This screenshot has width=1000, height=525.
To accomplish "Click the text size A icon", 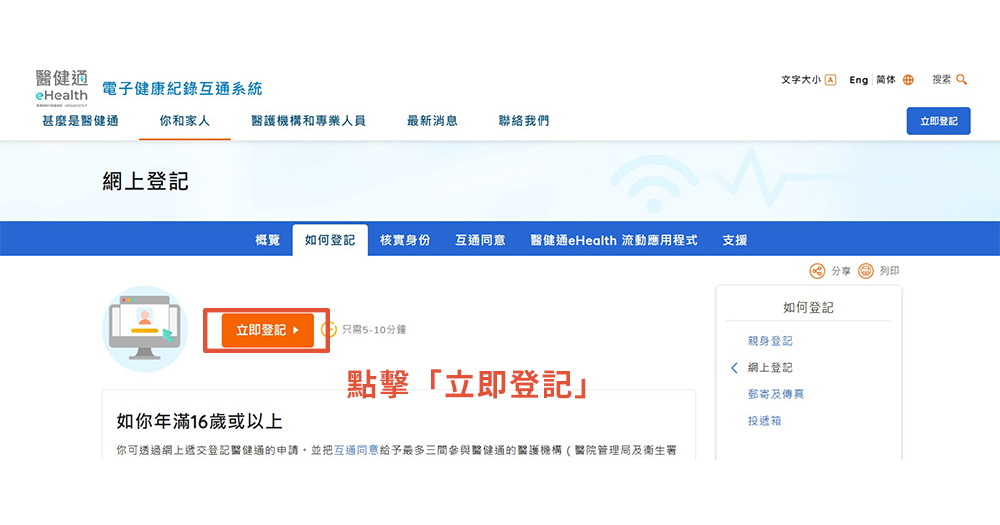I will 830,80.
